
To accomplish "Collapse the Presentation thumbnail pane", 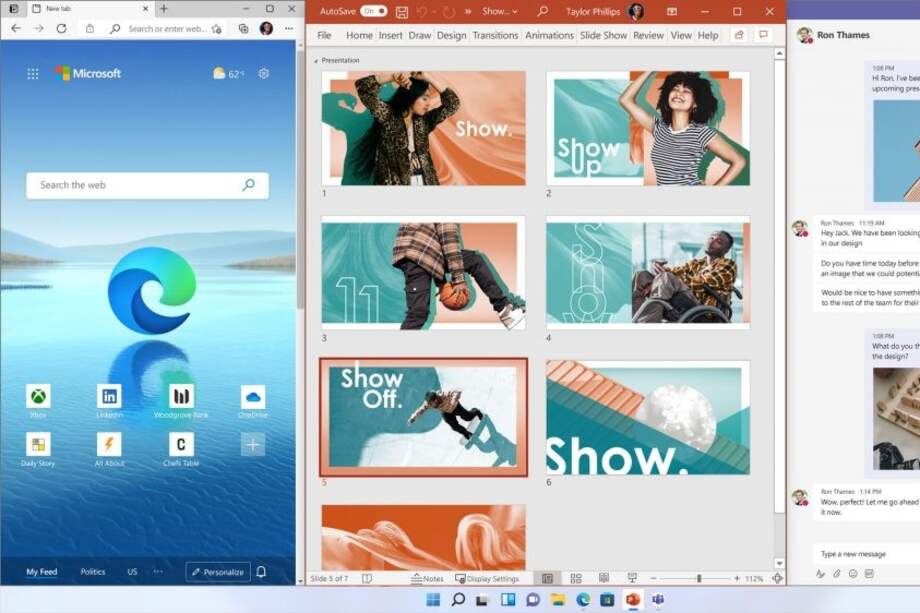I will [x=315, y=59].
